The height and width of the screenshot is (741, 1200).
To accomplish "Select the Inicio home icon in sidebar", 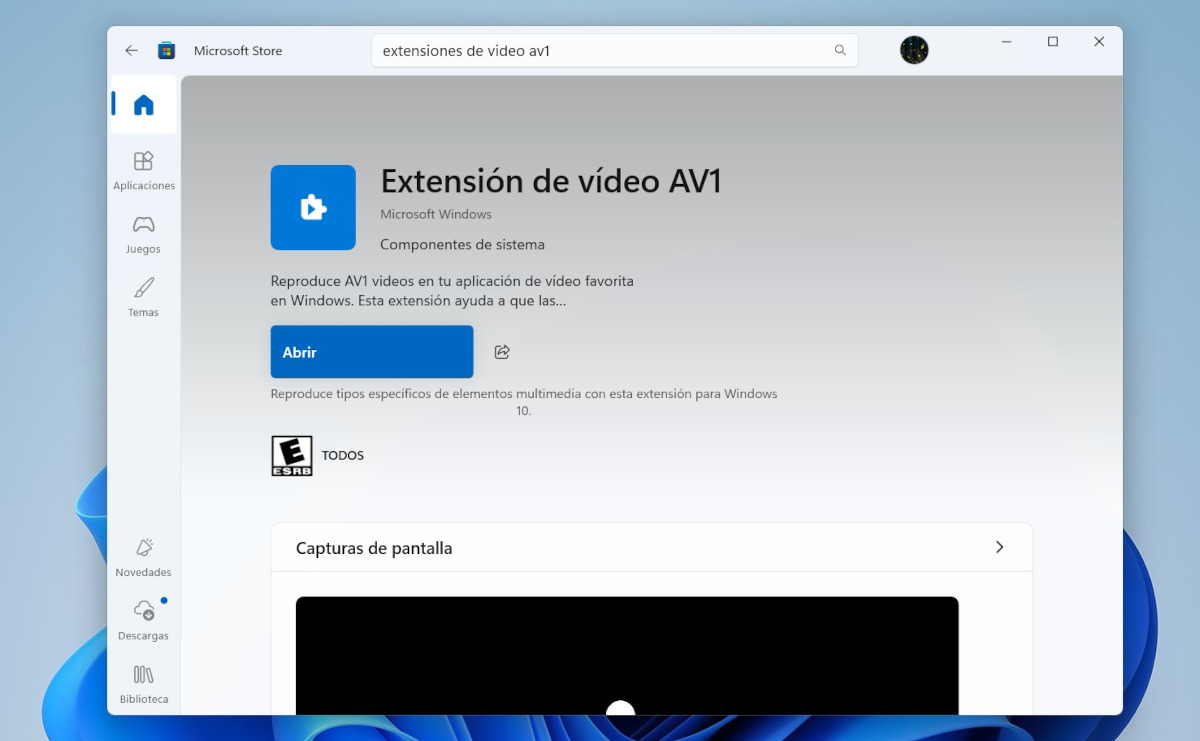I will point(143,104).
